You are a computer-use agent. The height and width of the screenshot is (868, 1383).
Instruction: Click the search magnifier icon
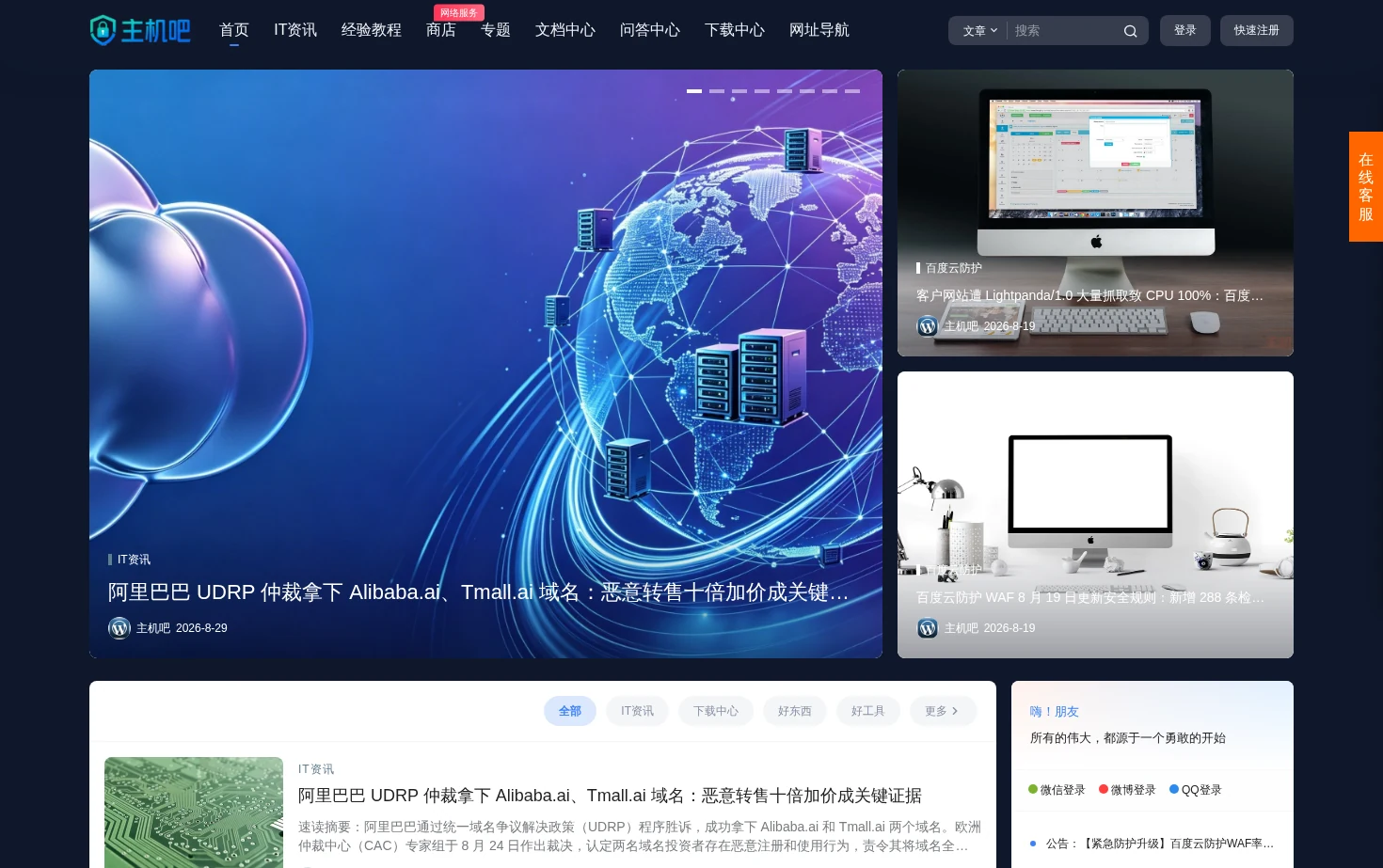coord(1130,31)
